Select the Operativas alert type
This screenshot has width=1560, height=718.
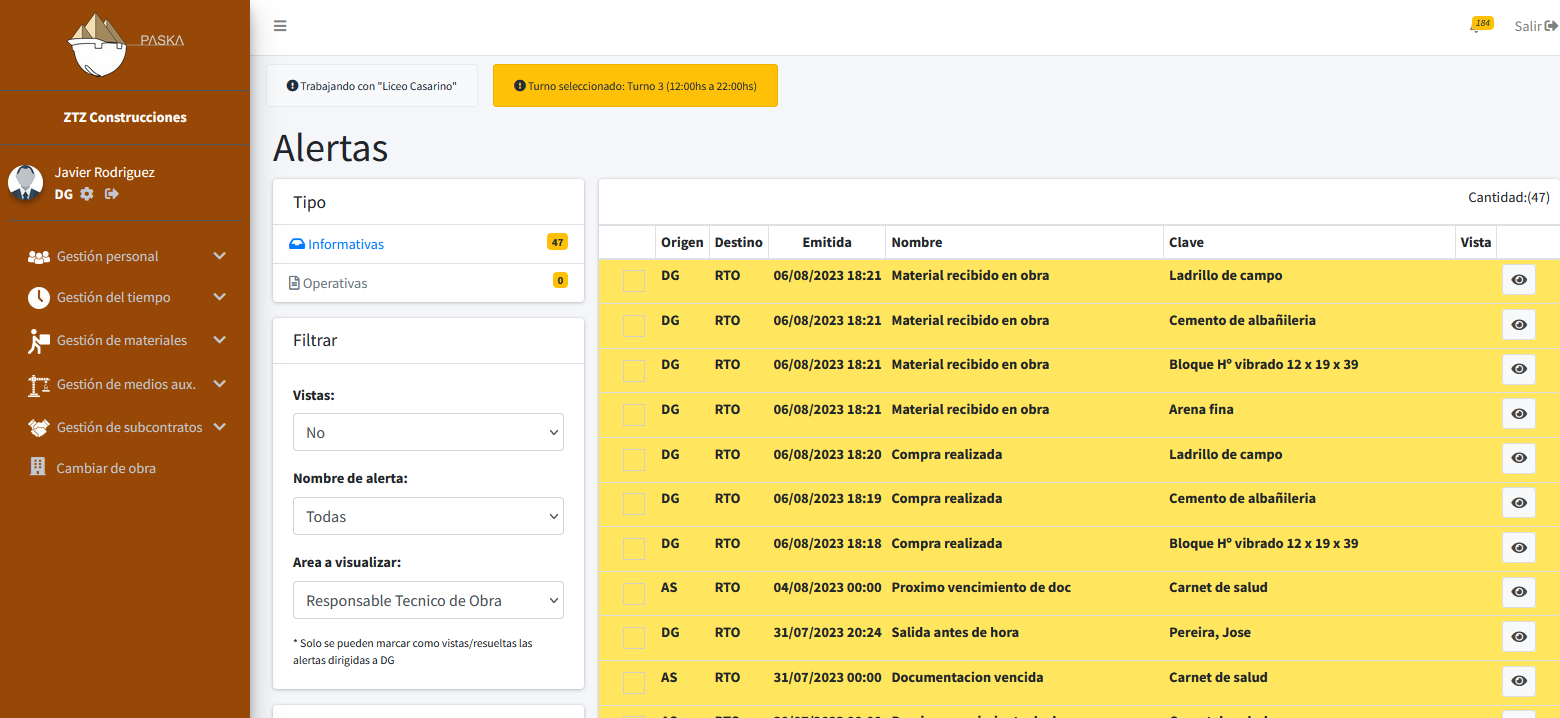(428, 283)
